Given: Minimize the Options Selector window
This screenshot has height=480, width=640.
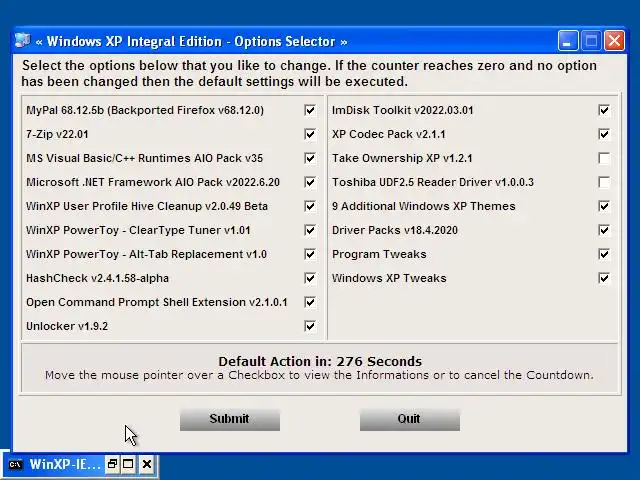Looking at the screenshot, I should tap(567, 41).
